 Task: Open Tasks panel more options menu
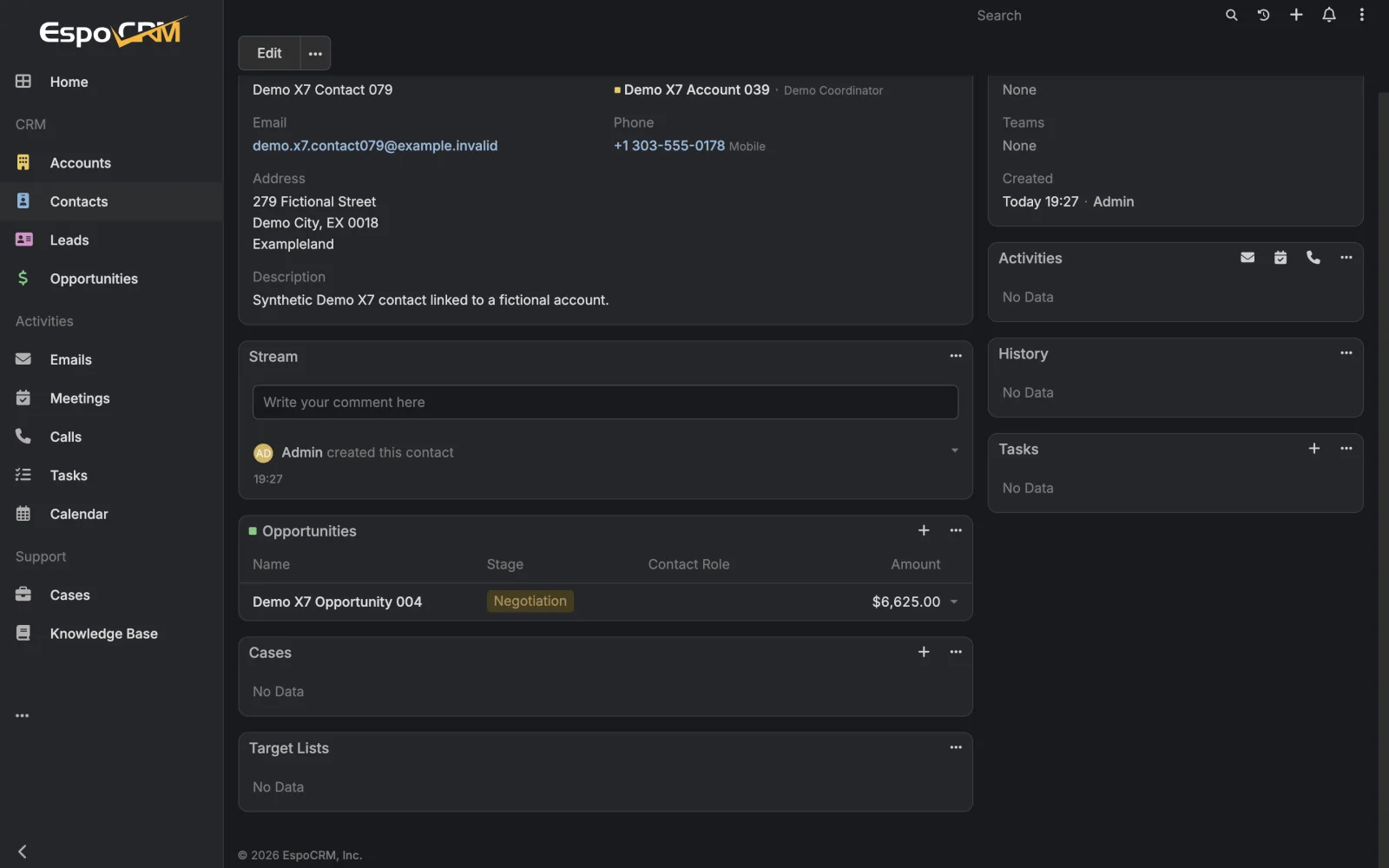(1346, 449)
